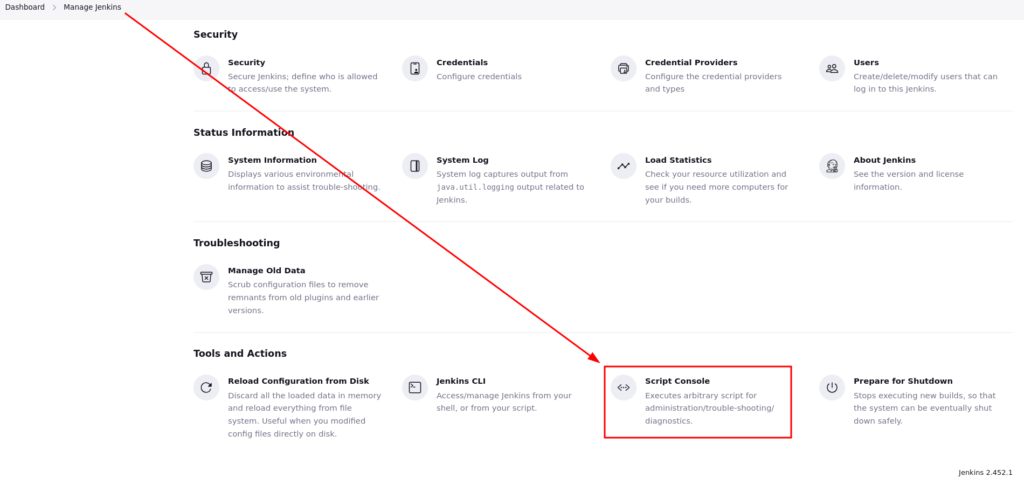The image size is (1024, 484).
Task: Click the Credential Providers icon
Action: (x=623, y=69)
